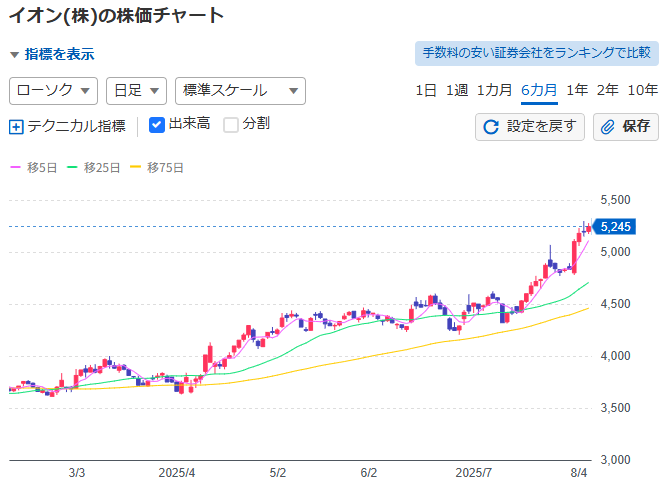Uncheck the 出来高 checkbox

pyautogui.click(x=156, y=125)
